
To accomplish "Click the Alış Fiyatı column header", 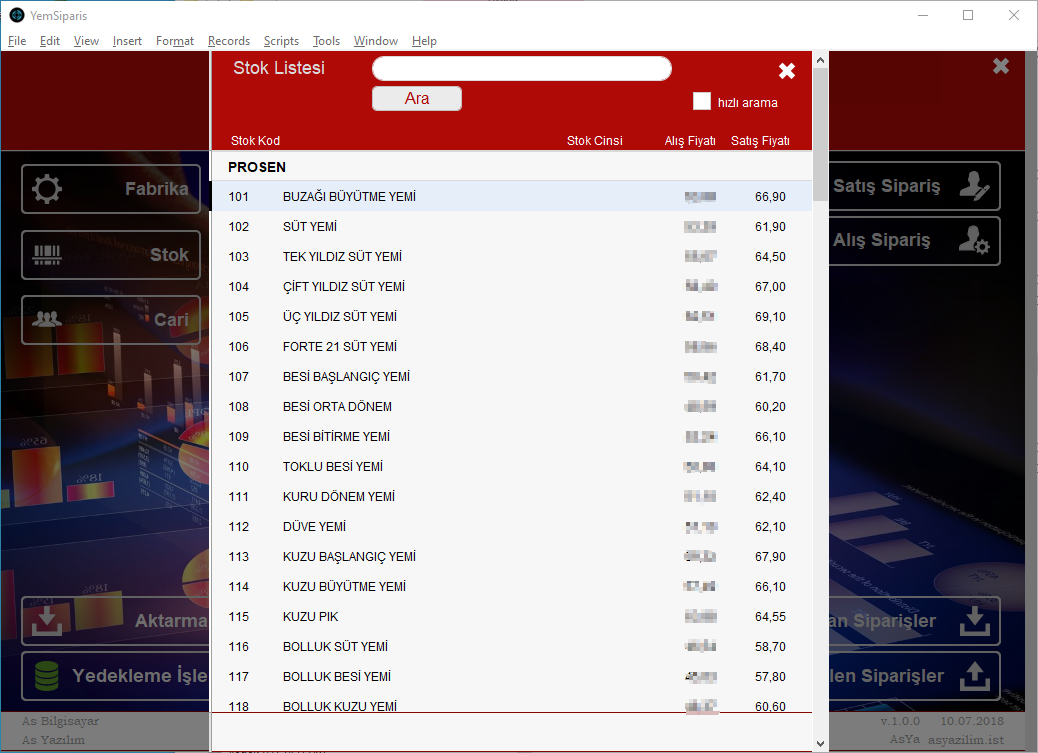I will click(690, 140).
